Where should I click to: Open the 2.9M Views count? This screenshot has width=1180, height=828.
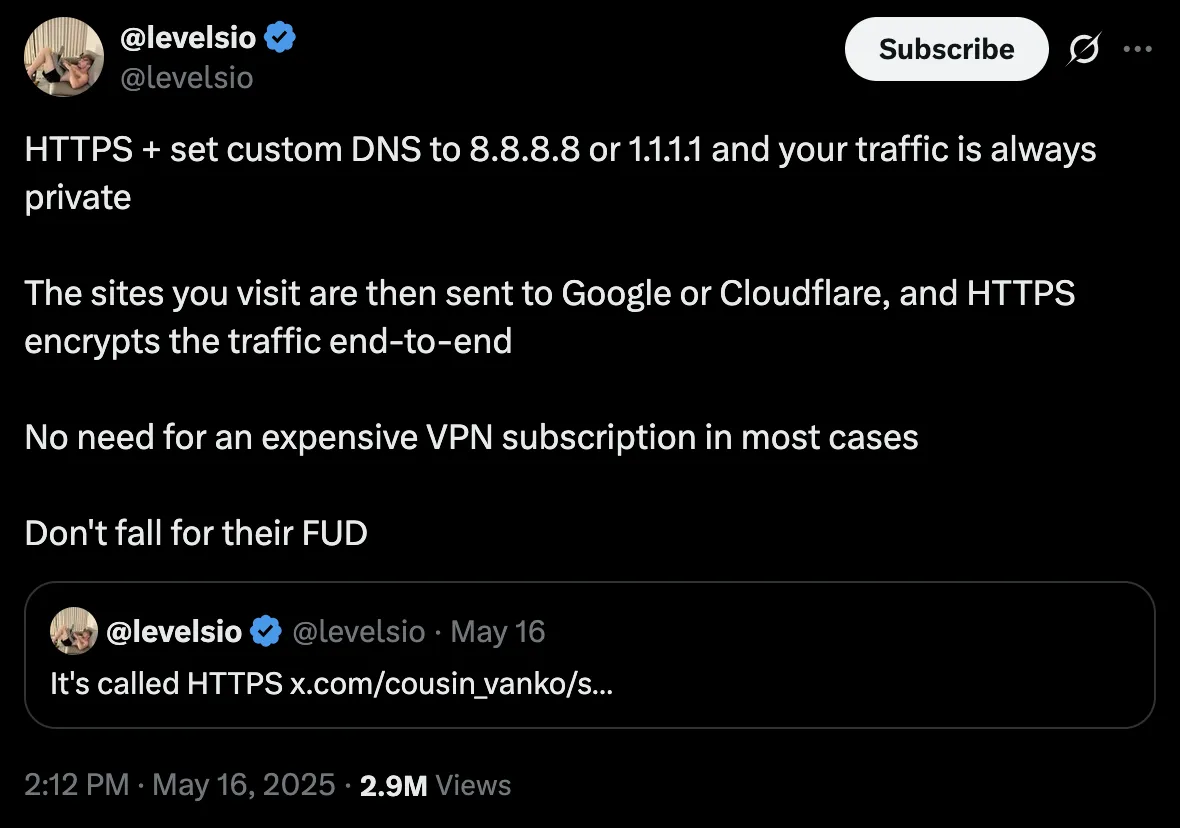click(435, 785)
